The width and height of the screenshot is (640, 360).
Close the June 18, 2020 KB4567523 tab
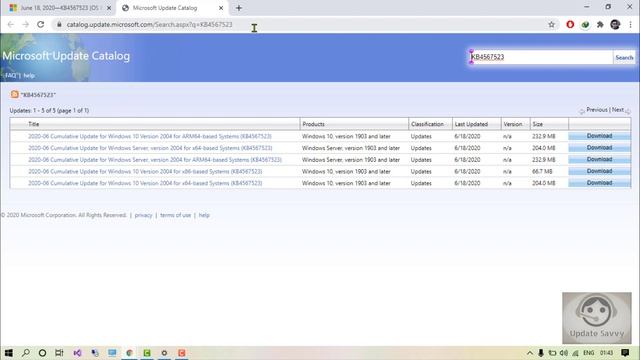coord(109,8)
